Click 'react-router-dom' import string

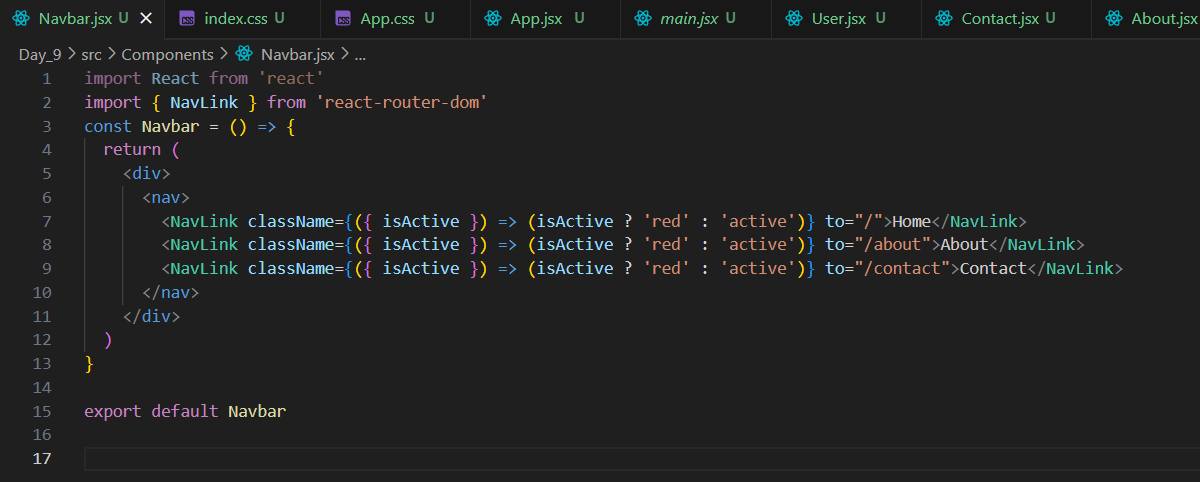coord(401,102)
